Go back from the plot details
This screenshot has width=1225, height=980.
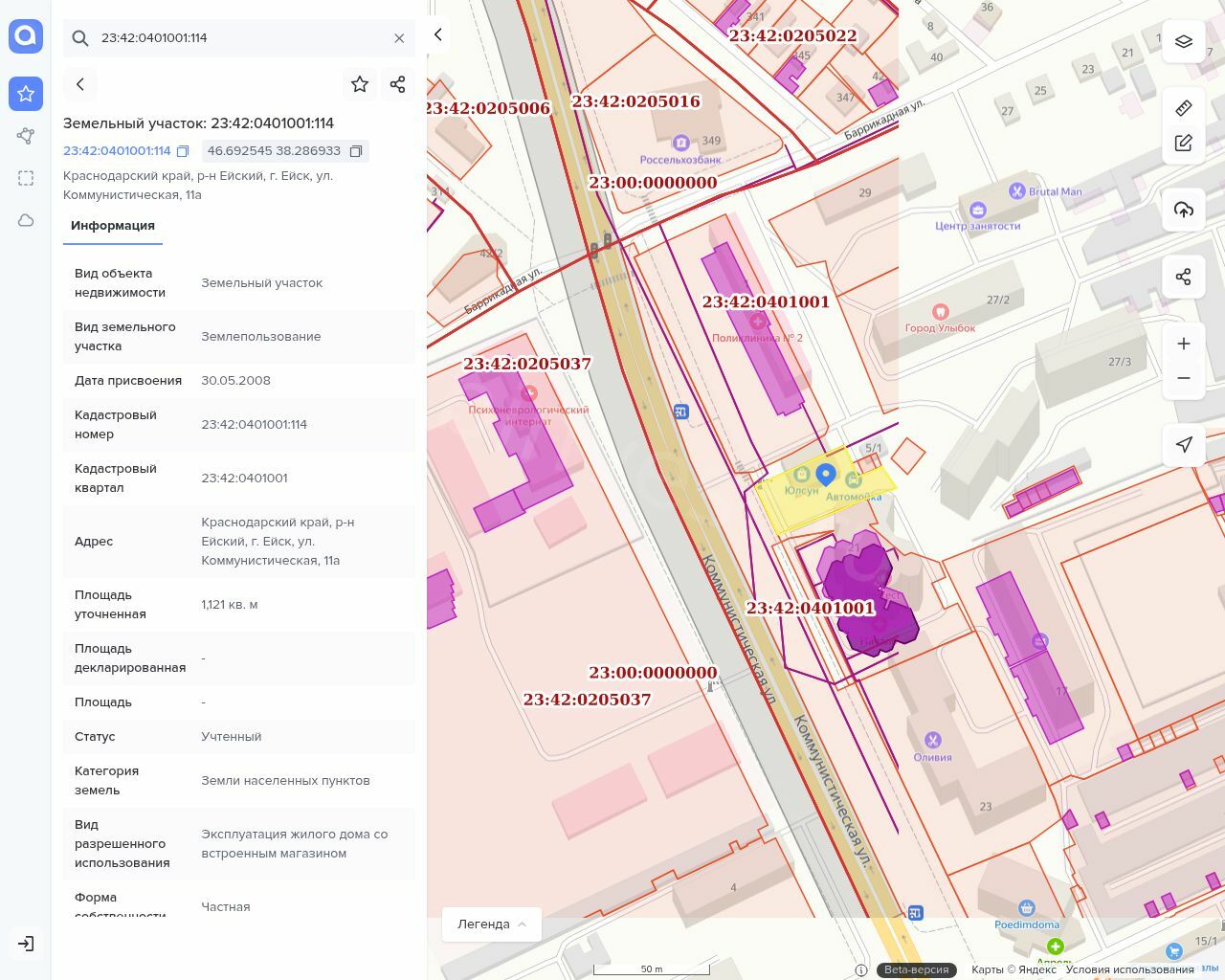coord(80,84)
